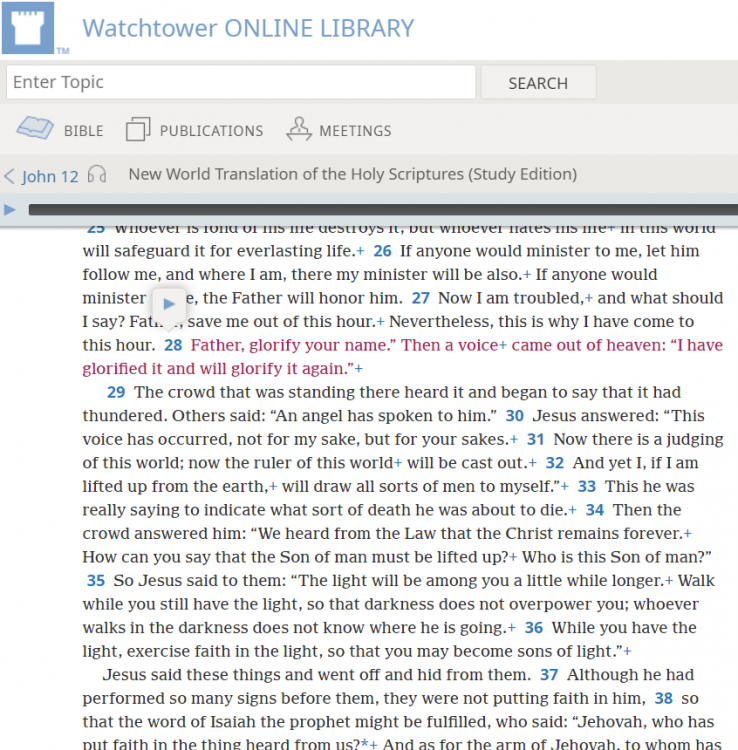This screenshot has height=750, width=738.
Task: Open cross-reference plus after "I am troubled,"
Action: click(589, 298)
